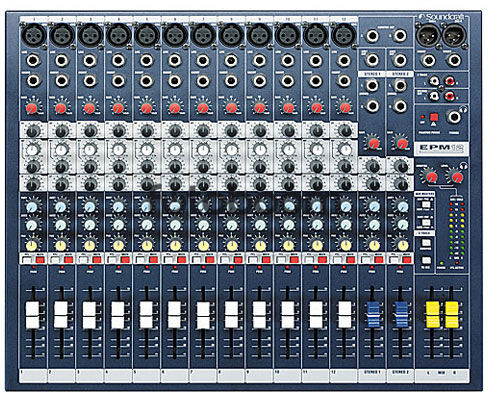Click channel 3 insert jack
This screenshot has height=398, width=488.
tap(89, 81)
